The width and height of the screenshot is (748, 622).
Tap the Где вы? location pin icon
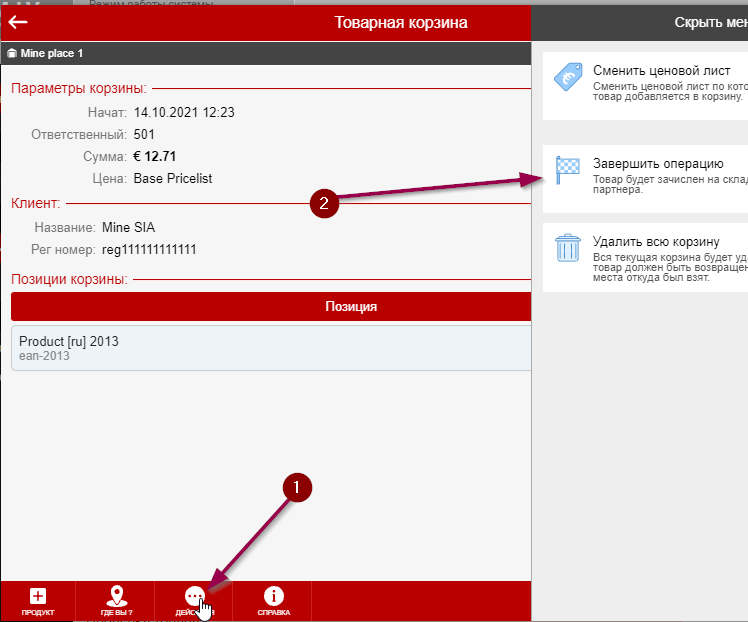click(x=117, y=597)
